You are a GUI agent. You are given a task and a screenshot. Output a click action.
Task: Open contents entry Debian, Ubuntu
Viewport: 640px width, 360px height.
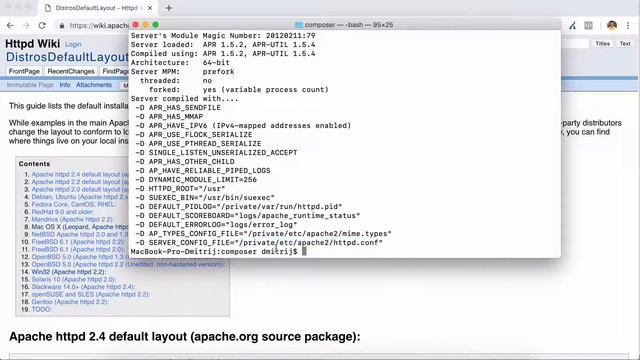pos(80,197)
